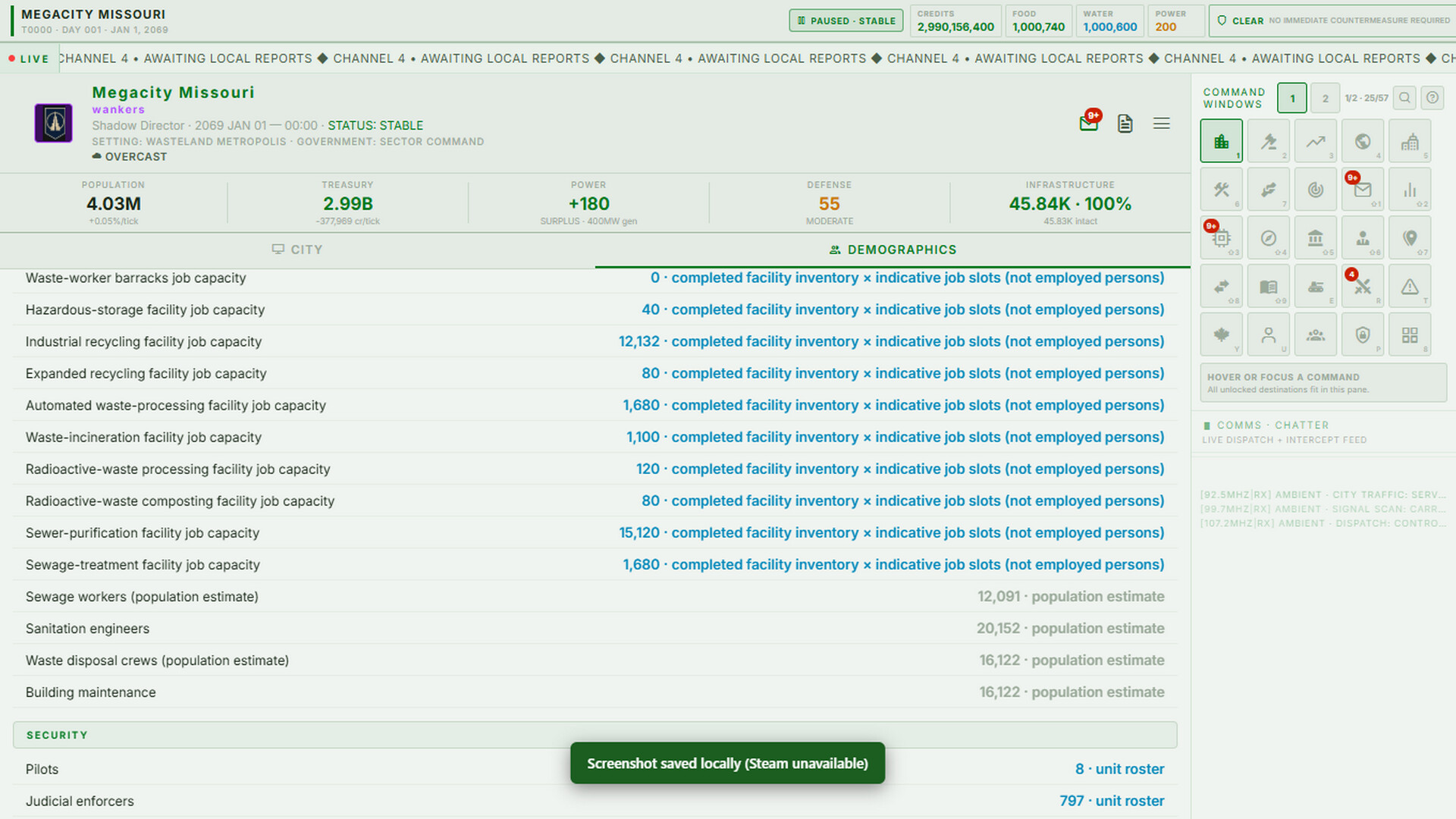1456x819 pixels.
Task: Open the maple leaf command window
Action: (x=1221, y=335)
